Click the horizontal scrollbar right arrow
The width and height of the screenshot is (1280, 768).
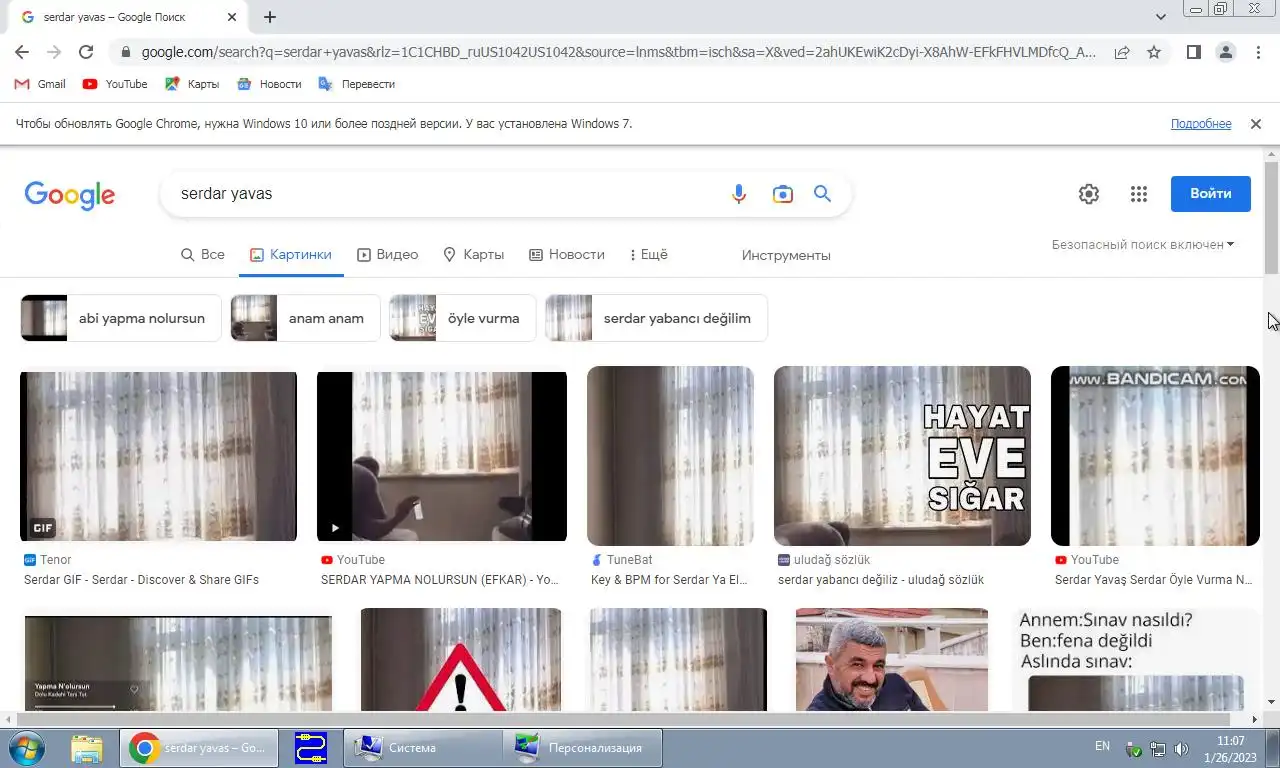coord(1256,719)
